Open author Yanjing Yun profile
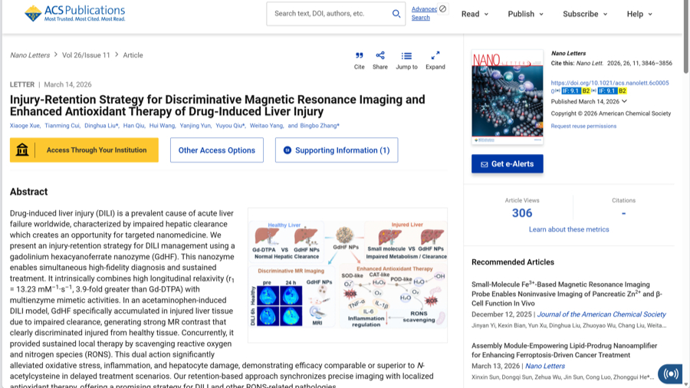Viewport: 690px width, 388px height. coord(195,125)
